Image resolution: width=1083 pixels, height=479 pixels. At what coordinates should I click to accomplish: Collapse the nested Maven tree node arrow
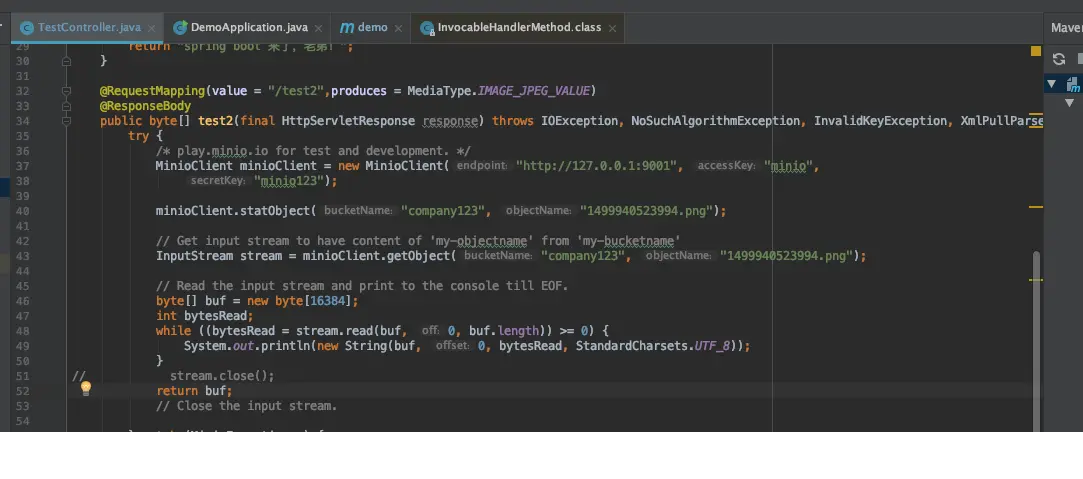pos(1069,103)
